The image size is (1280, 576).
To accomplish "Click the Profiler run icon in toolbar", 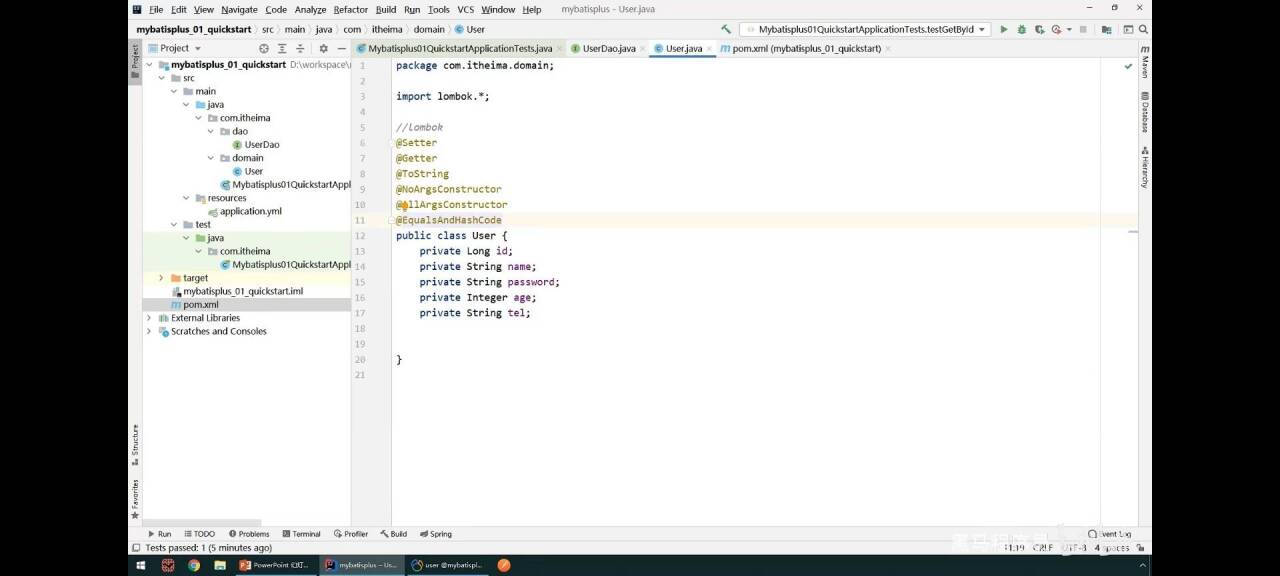I will point(1056,30).
